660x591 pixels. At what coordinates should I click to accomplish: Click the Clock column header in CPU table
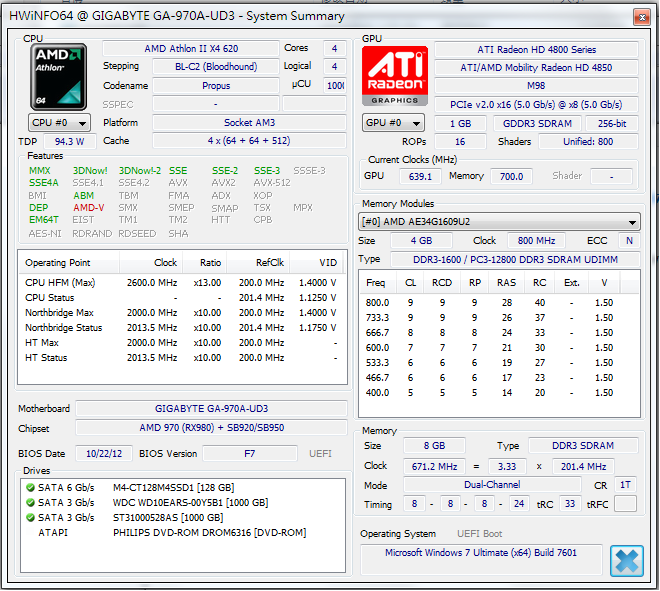point(152,263)
